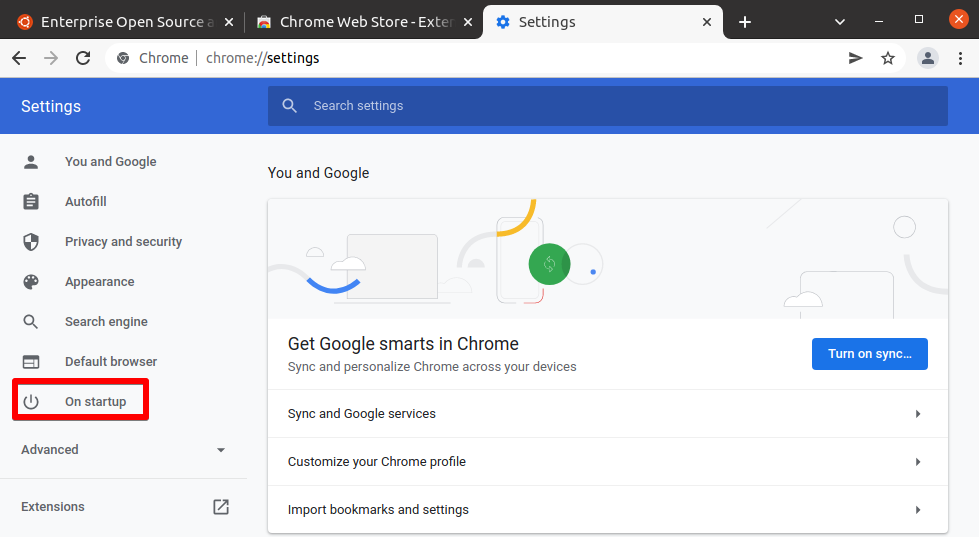The width and height of the screenshot is (979, 537).
Task: Select the Settings tab
Action: (x=603, y=22)
